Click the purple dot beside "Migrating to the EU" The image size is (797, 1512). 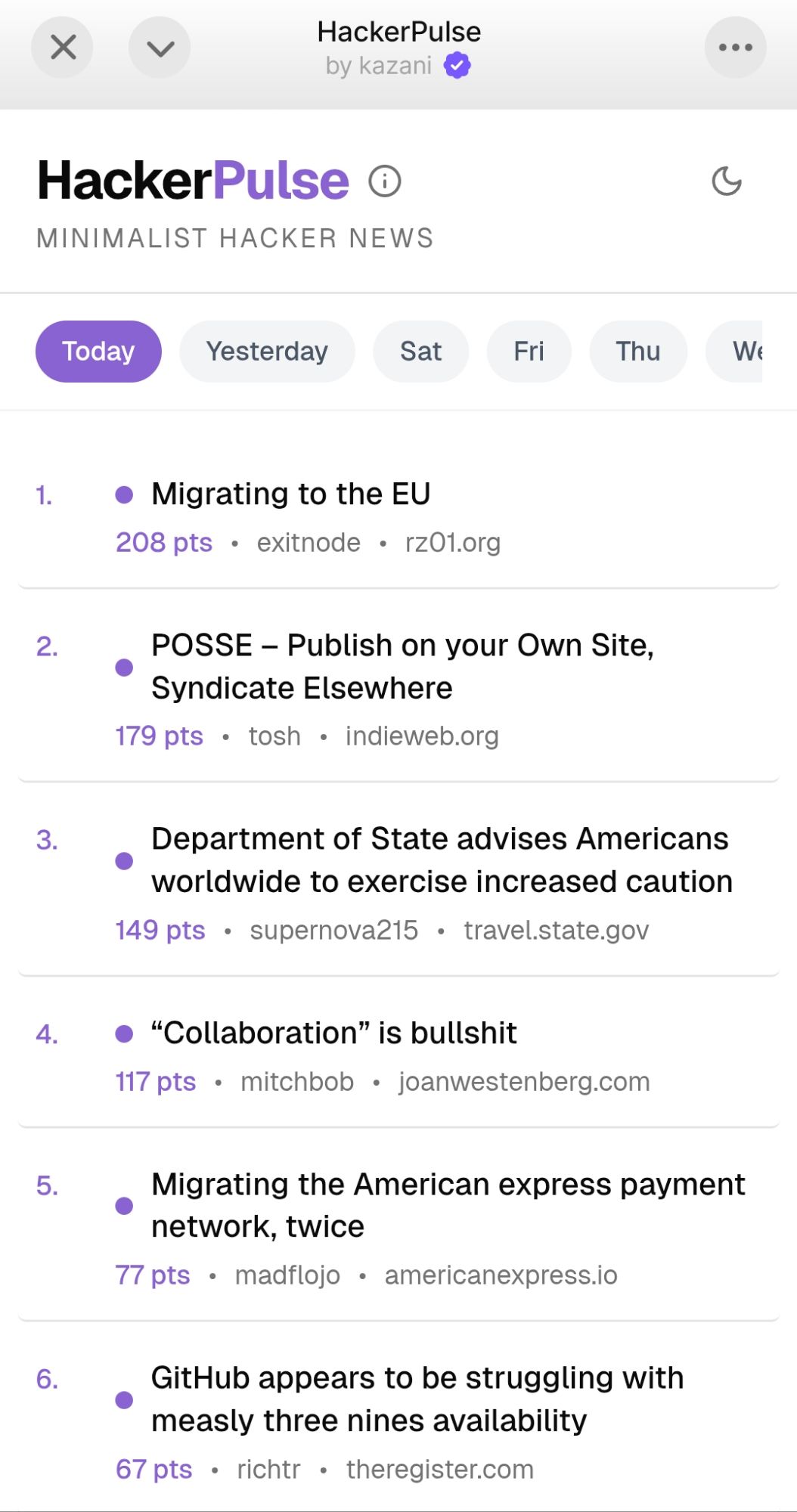point(124,495)
